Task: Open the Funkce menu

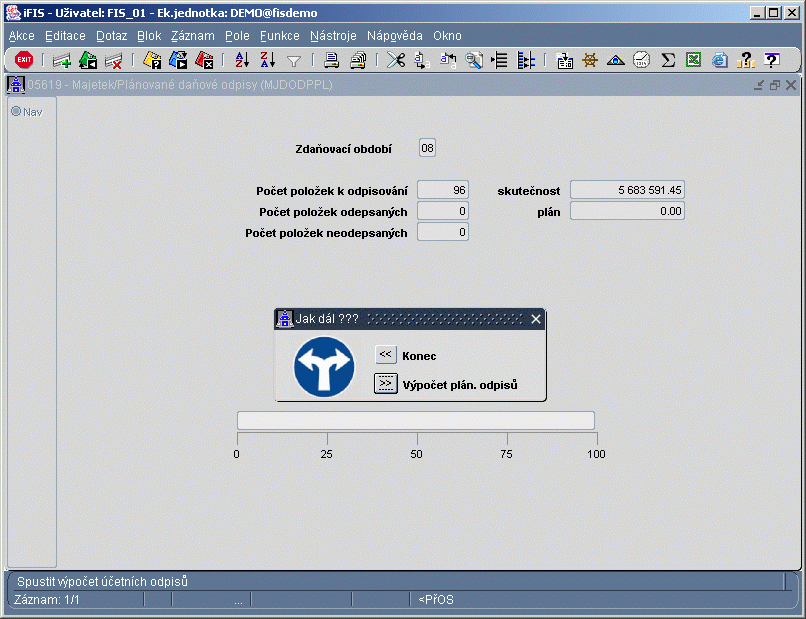Action: coord(280,36)
